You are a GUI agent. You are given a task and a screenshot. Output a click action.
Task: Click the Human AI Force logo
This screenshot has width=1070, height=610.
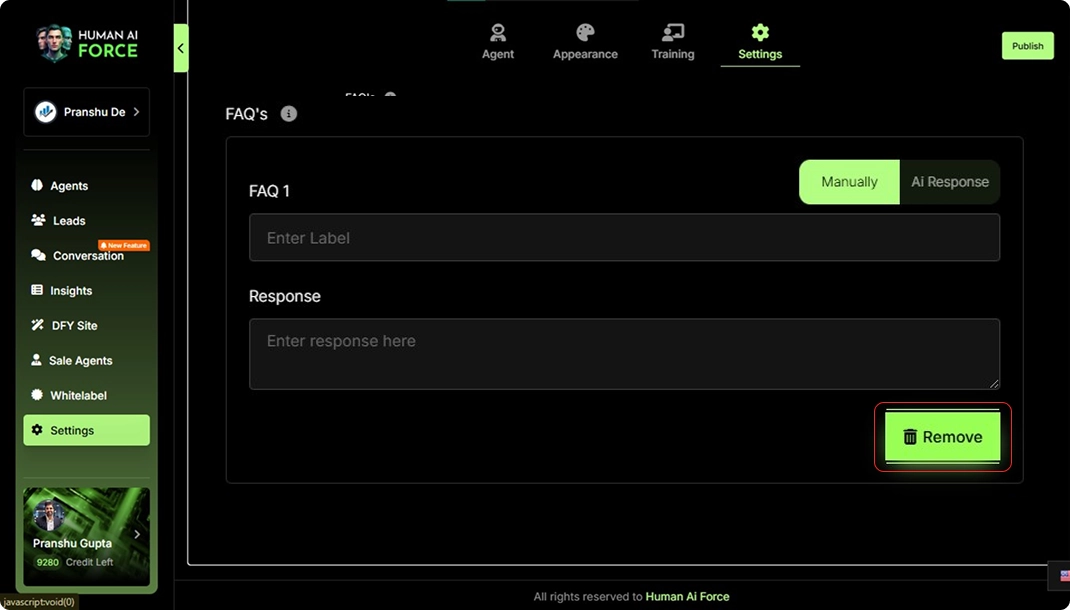pyautogui.click(x=87, y=43)
